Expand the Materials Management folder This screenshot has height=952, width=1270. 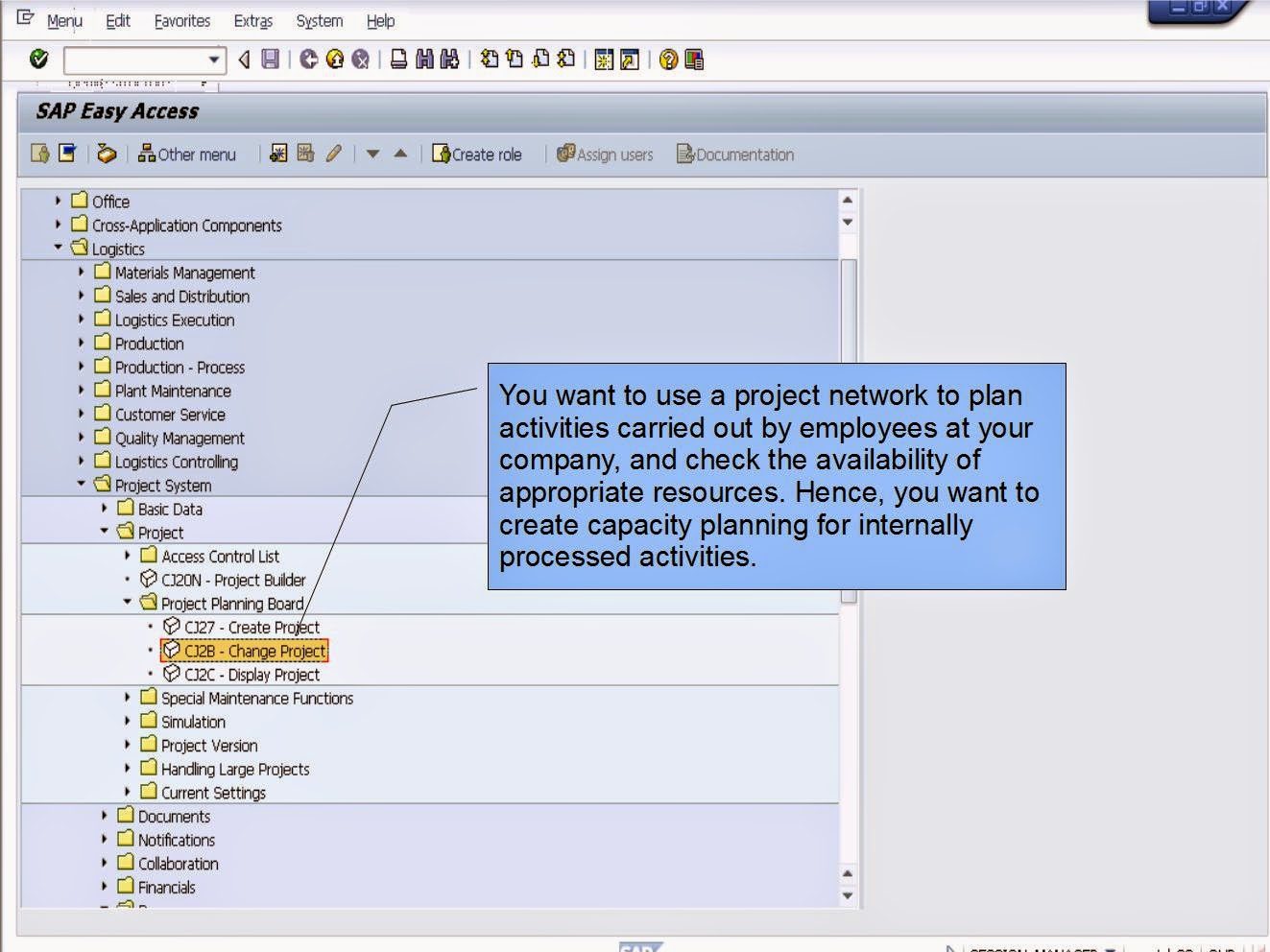79,273
